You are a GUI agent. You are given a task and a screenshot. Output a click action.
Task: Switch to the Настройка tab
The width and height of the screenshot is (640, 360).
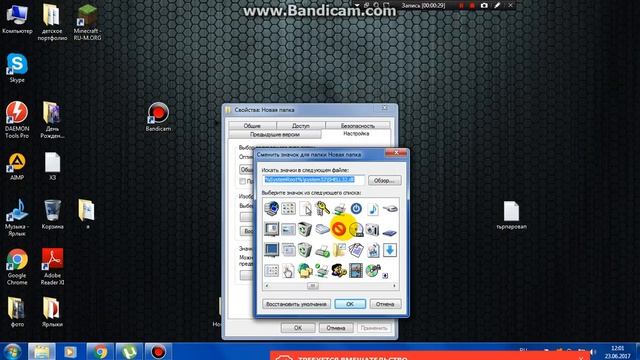point(356,134)
